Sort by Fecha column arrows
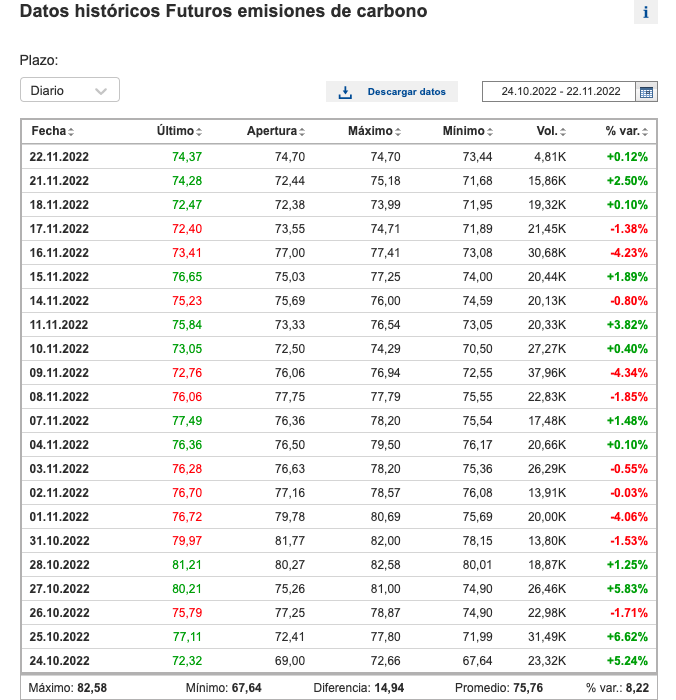676x700 pixels. (71, 131)
